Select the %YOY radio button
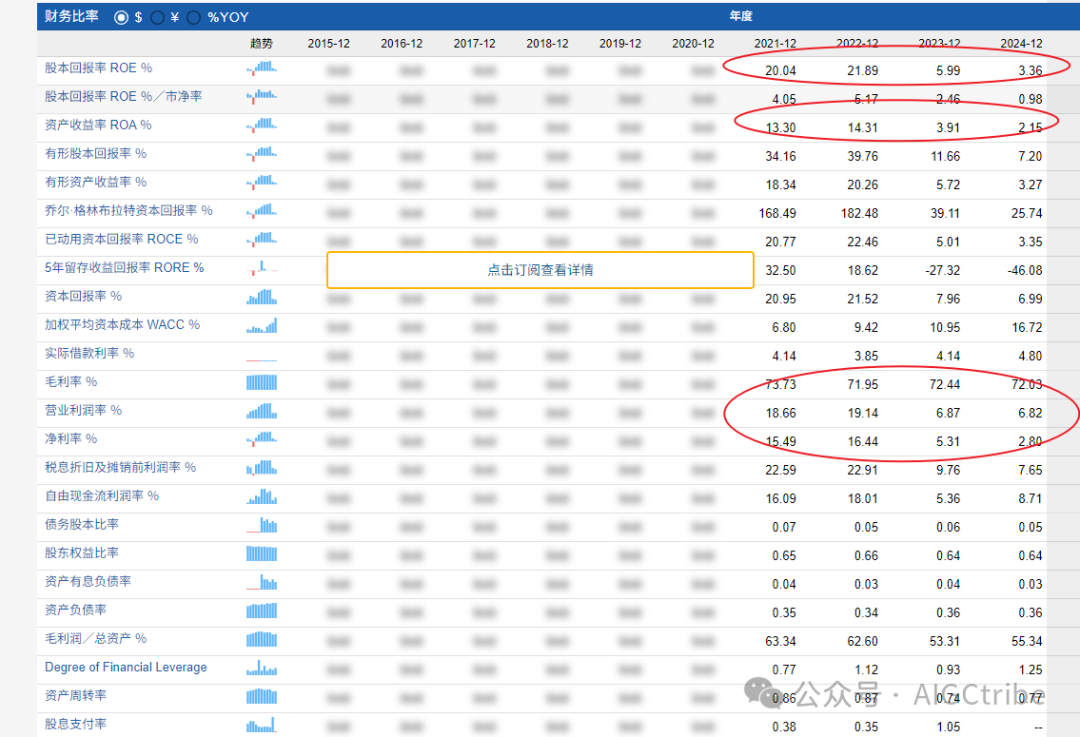 point(194,17)
